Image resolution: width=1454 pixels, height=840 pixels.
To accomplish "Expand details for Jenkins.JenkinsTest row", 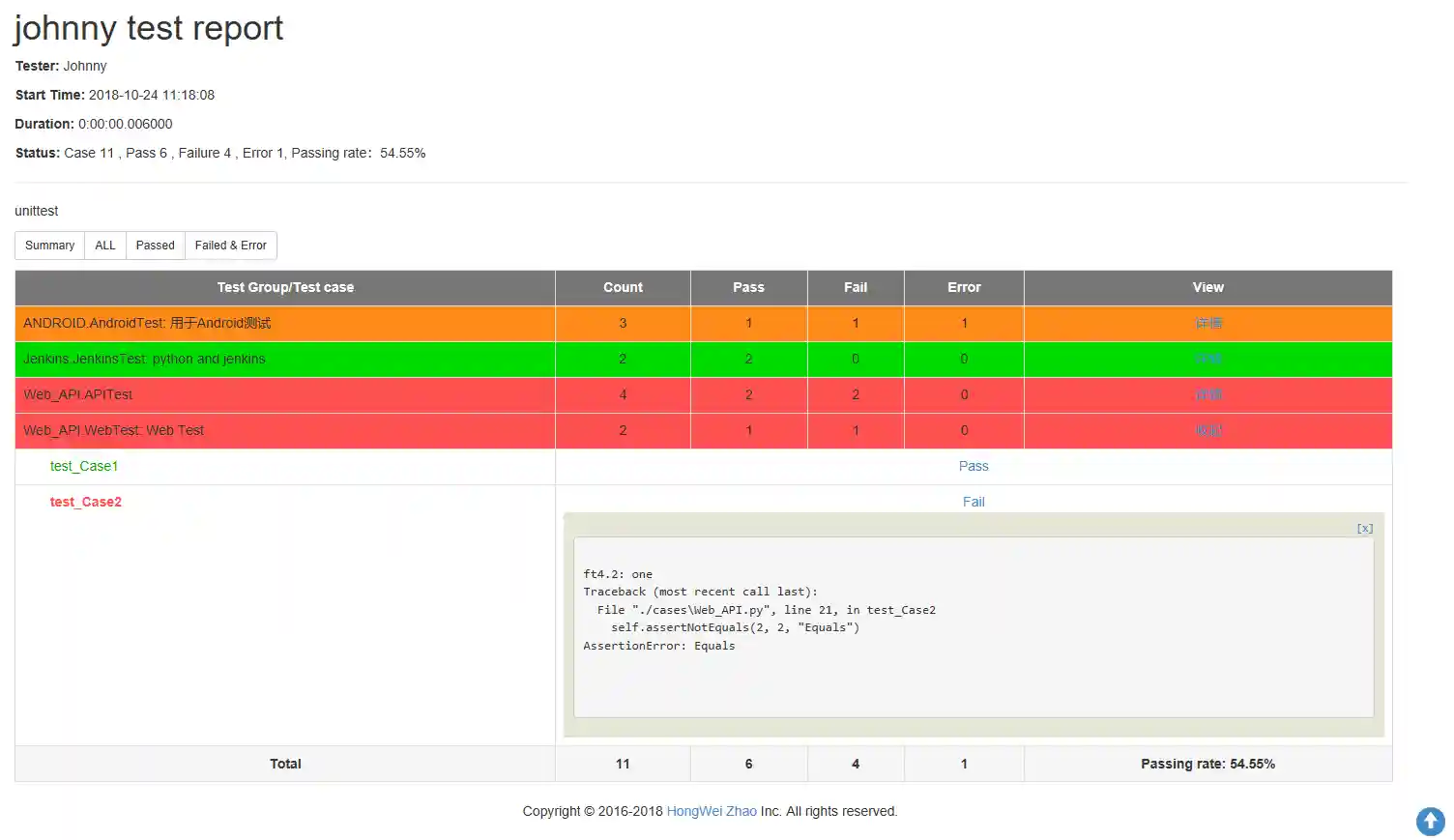I will coord(1207,360).
